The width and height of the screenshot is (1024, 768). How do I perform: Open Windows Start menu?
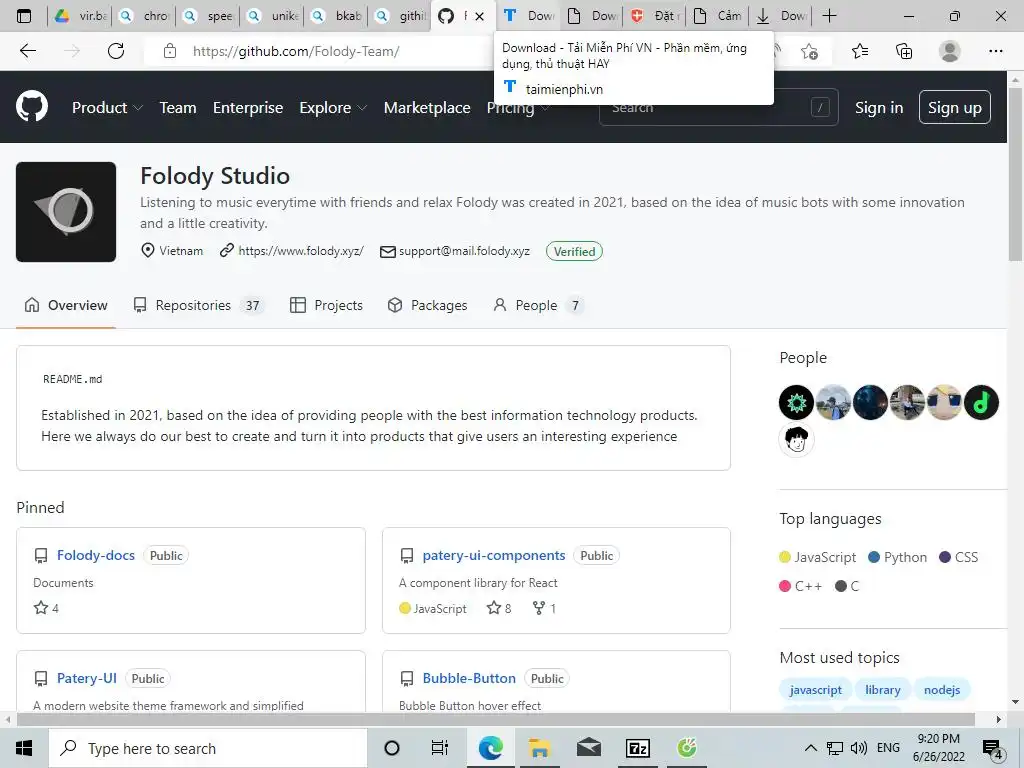pos(24,748)
